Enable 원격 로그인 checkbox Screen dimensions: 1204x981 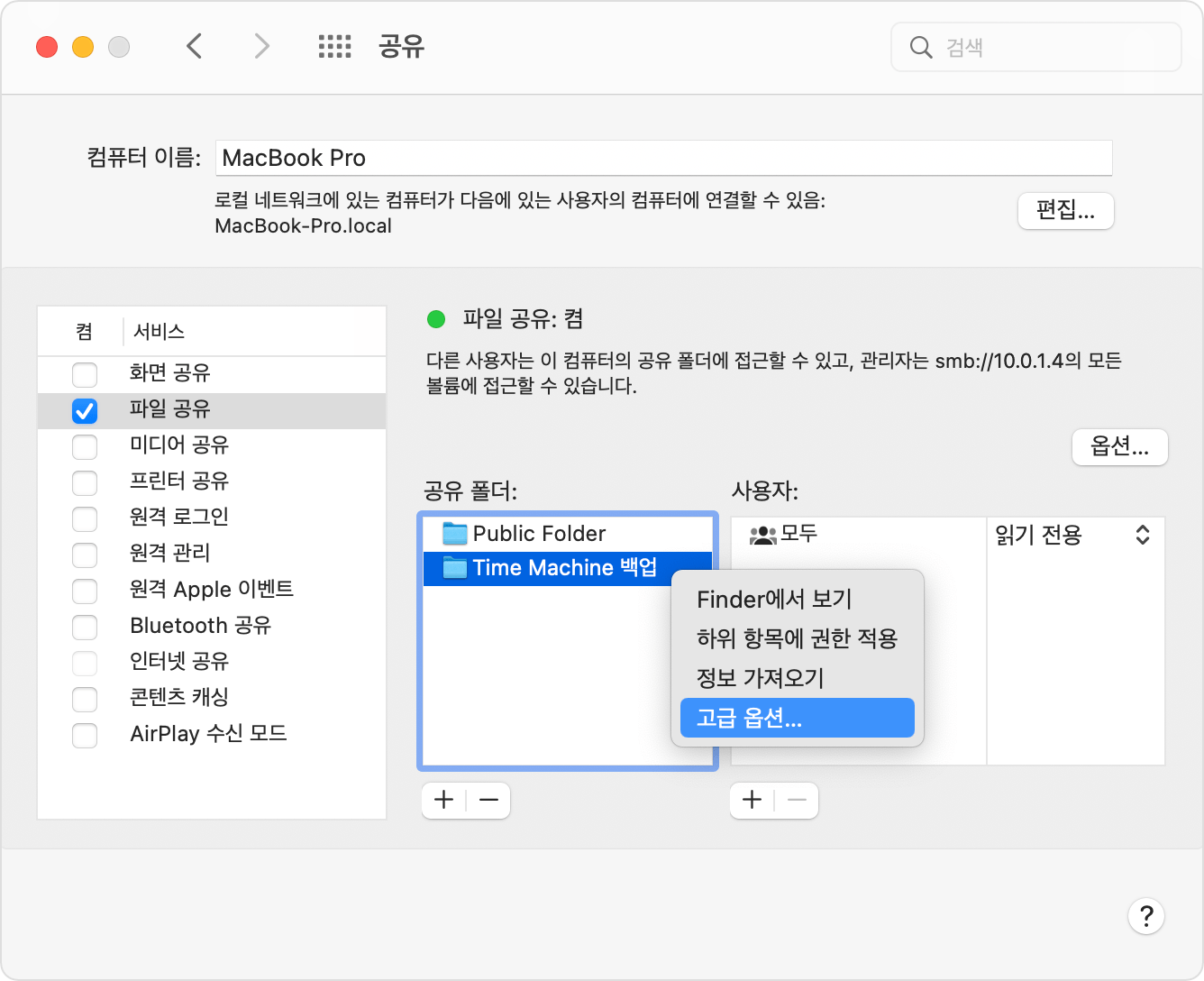[85, 518]
